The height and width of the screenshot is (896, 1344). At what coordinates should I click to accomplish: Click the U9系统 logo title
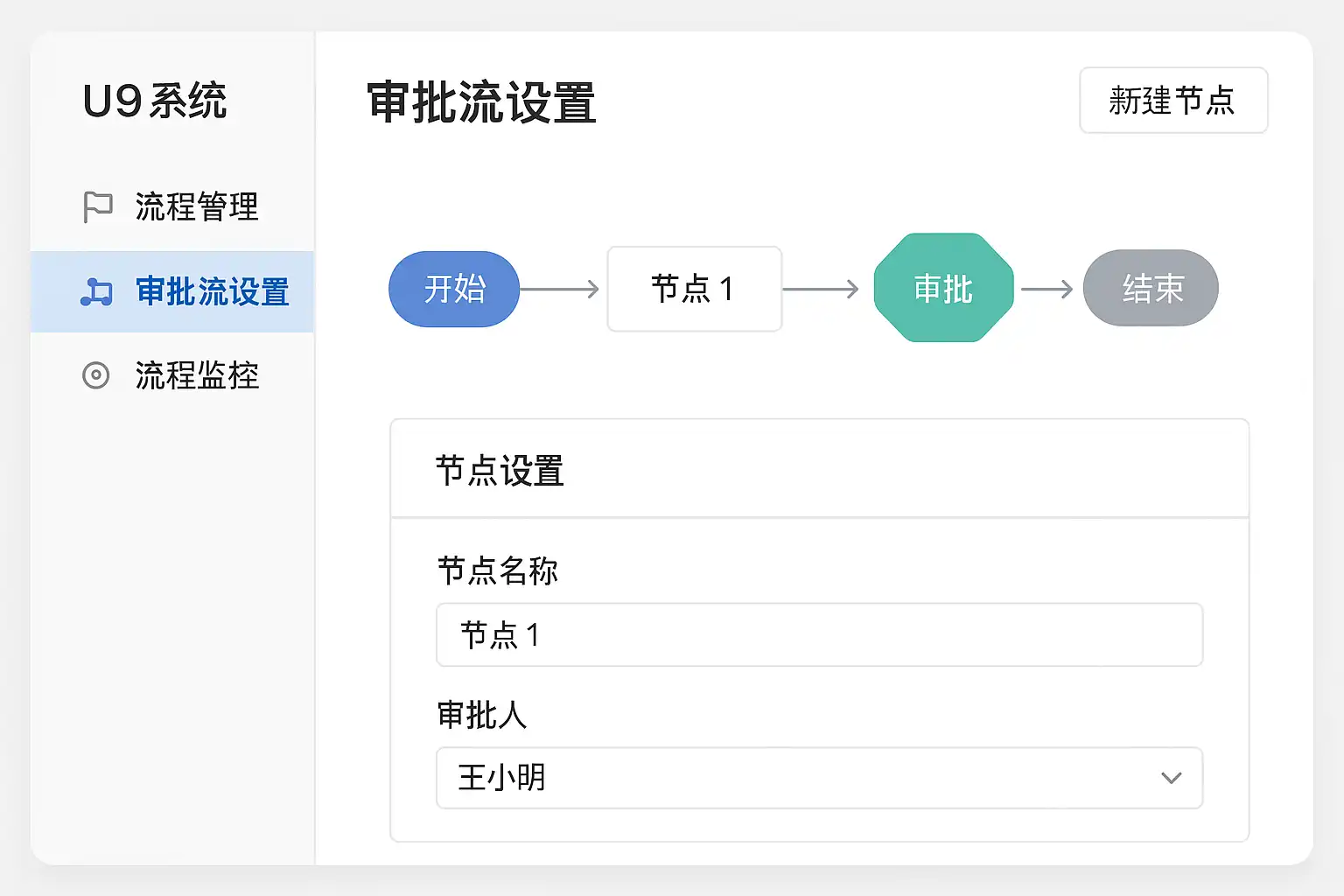(155, 101)
